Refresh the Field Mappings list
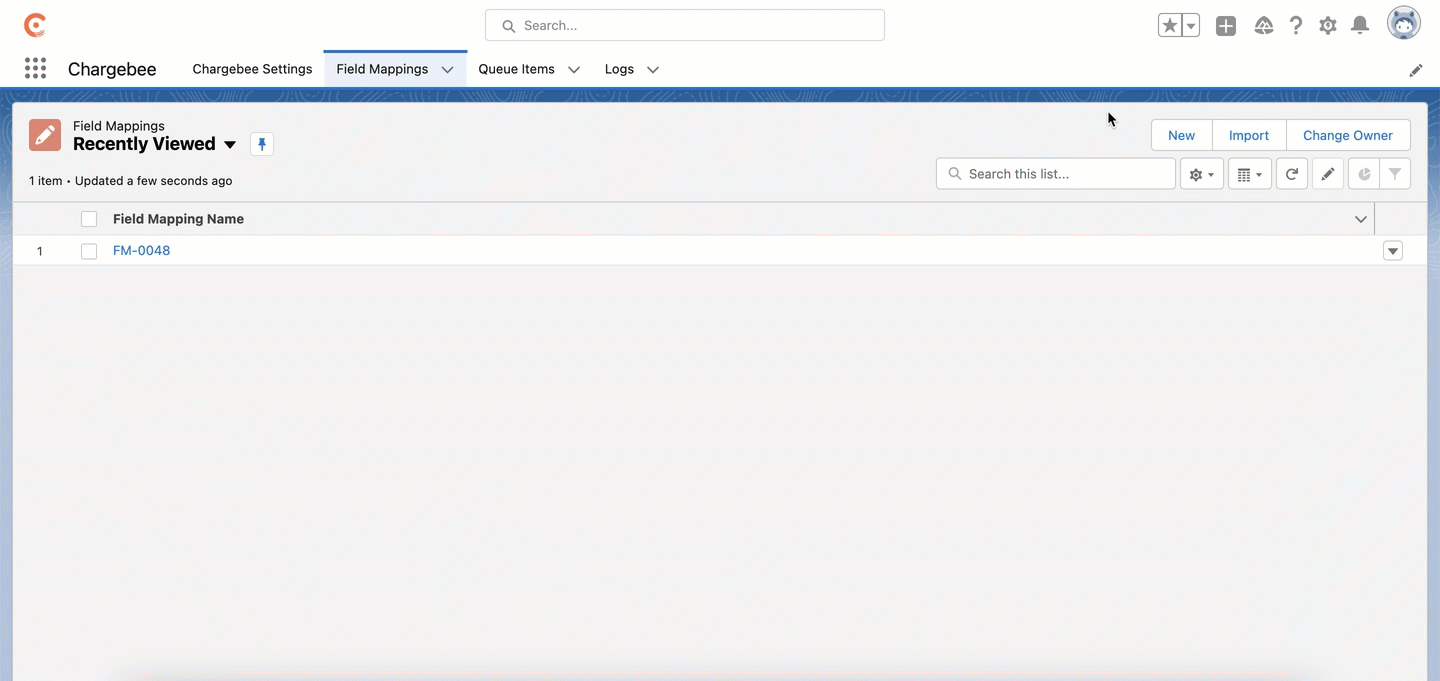Image resolution: width=1440 pixels, height=681 pixels. pyautogui.click(x=1292, y=174)
